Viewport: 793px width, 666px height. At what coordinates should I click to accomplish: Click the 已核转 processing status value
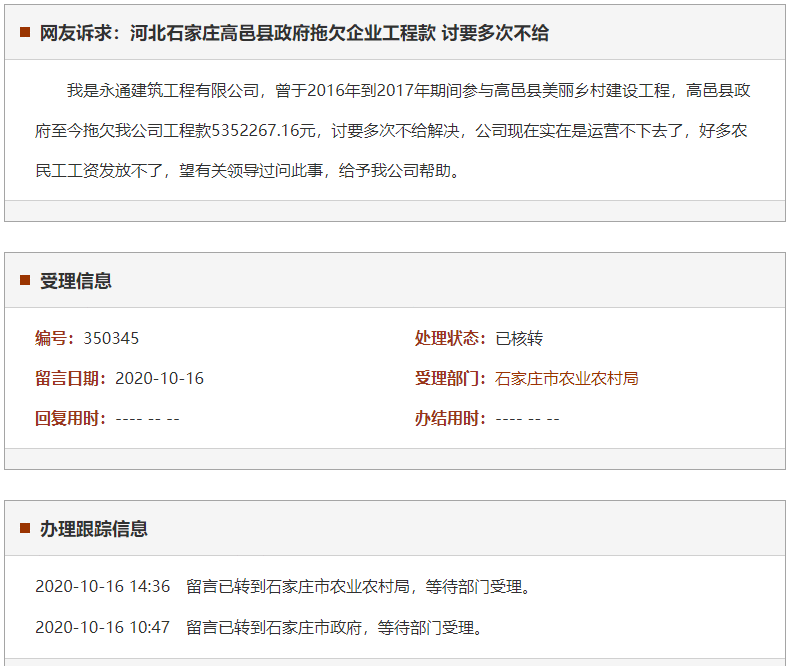click(x=519, y=338)
